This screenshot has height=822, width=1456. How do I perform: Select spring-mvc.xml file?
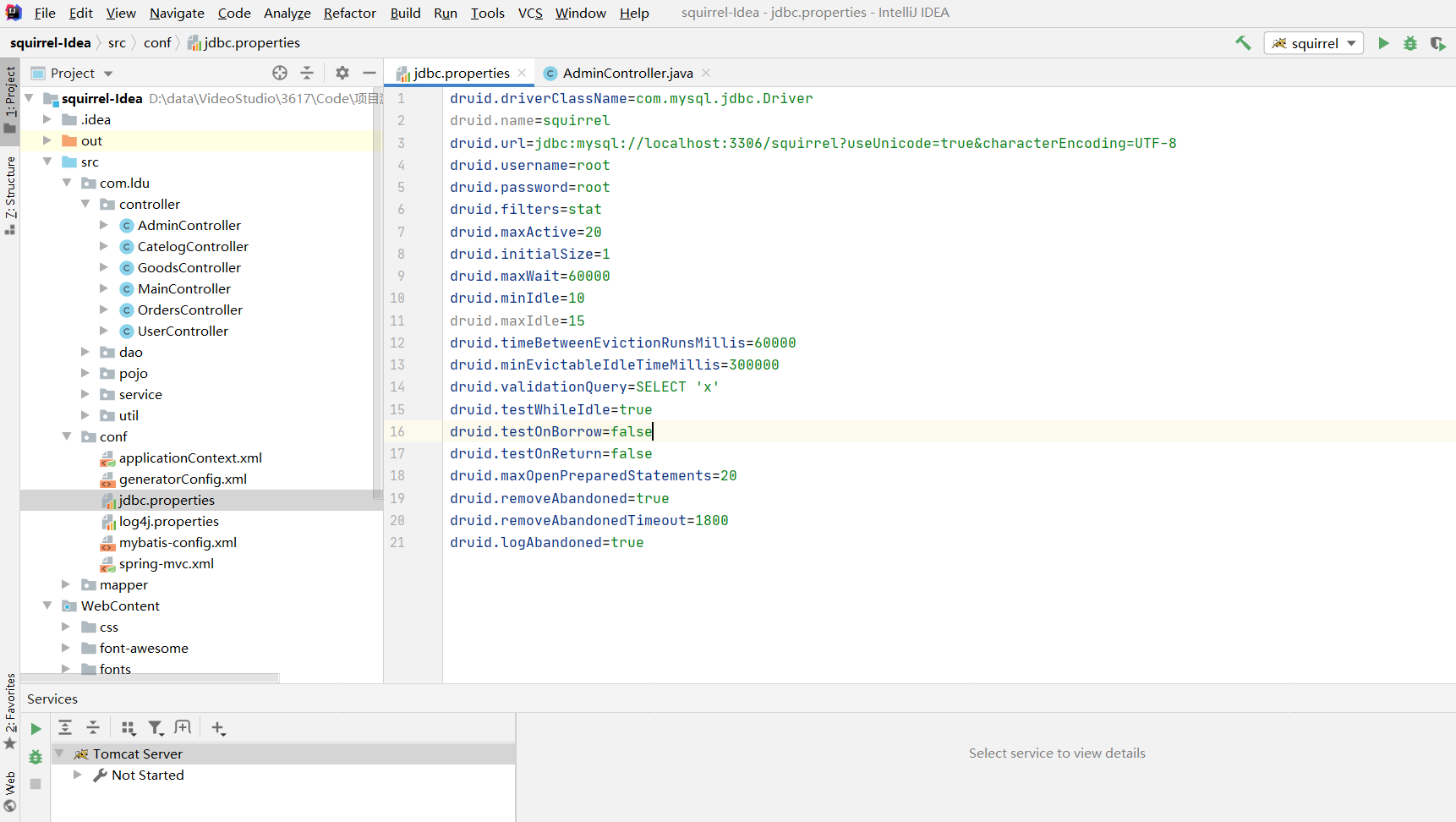click(166, 563)
